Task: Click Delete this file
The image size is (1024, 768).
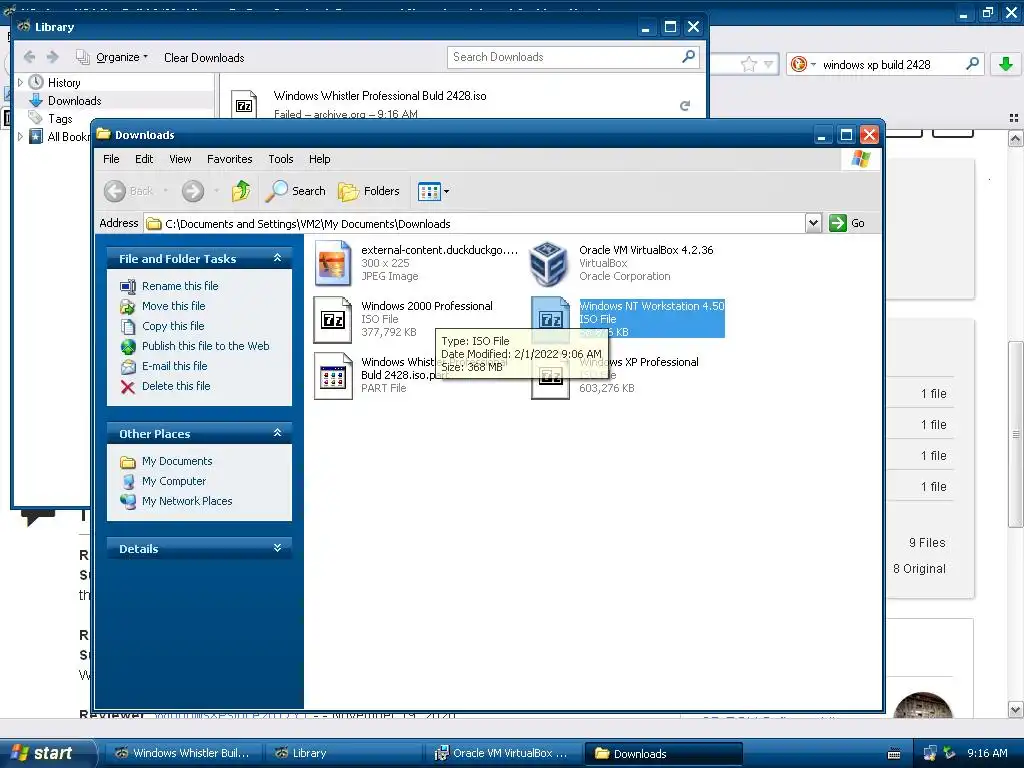Action: coord(176,386)
